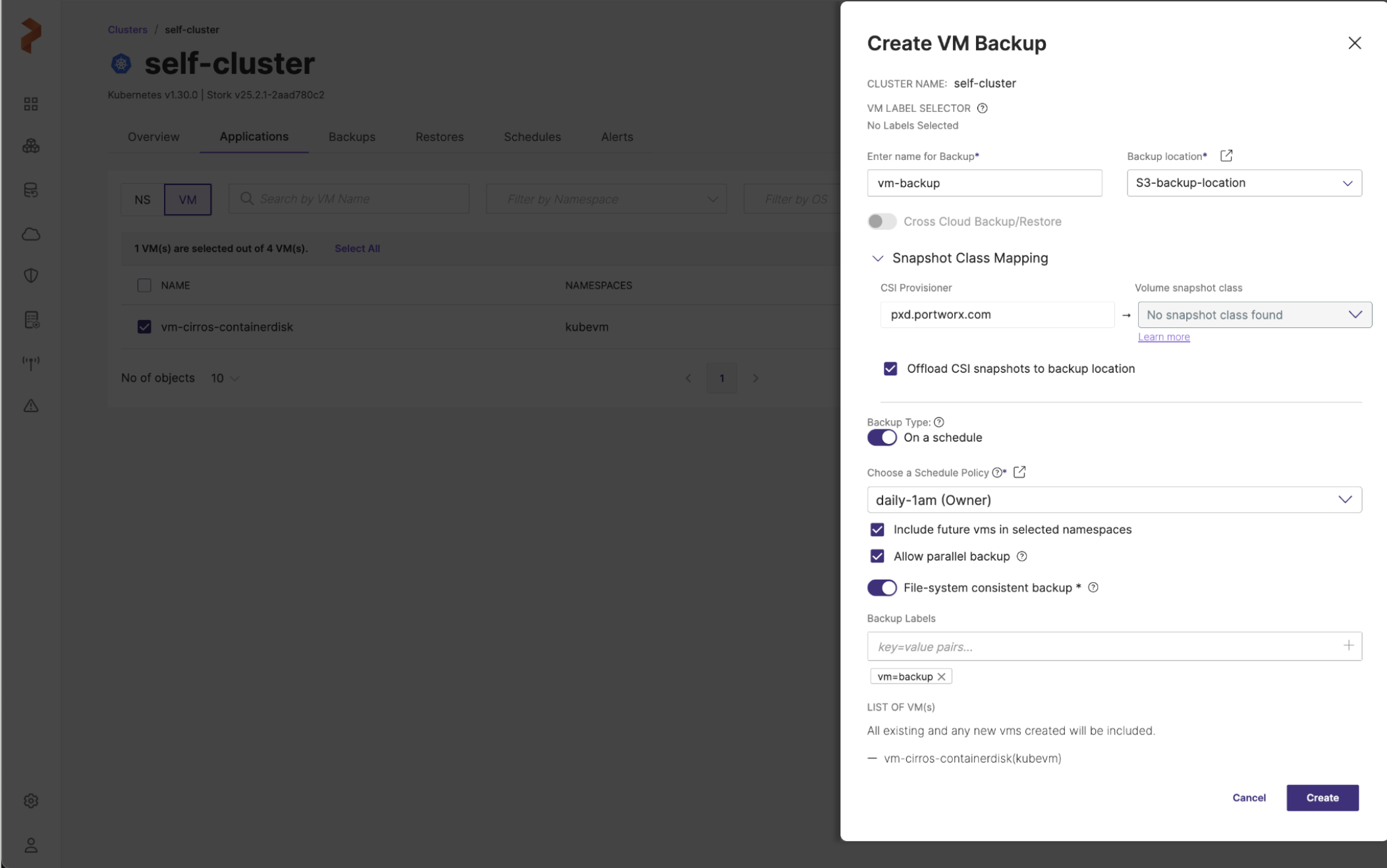The image size is (1387, 868).
Task: Click help icon next to VM Label Selector
Action: [982, 109]
